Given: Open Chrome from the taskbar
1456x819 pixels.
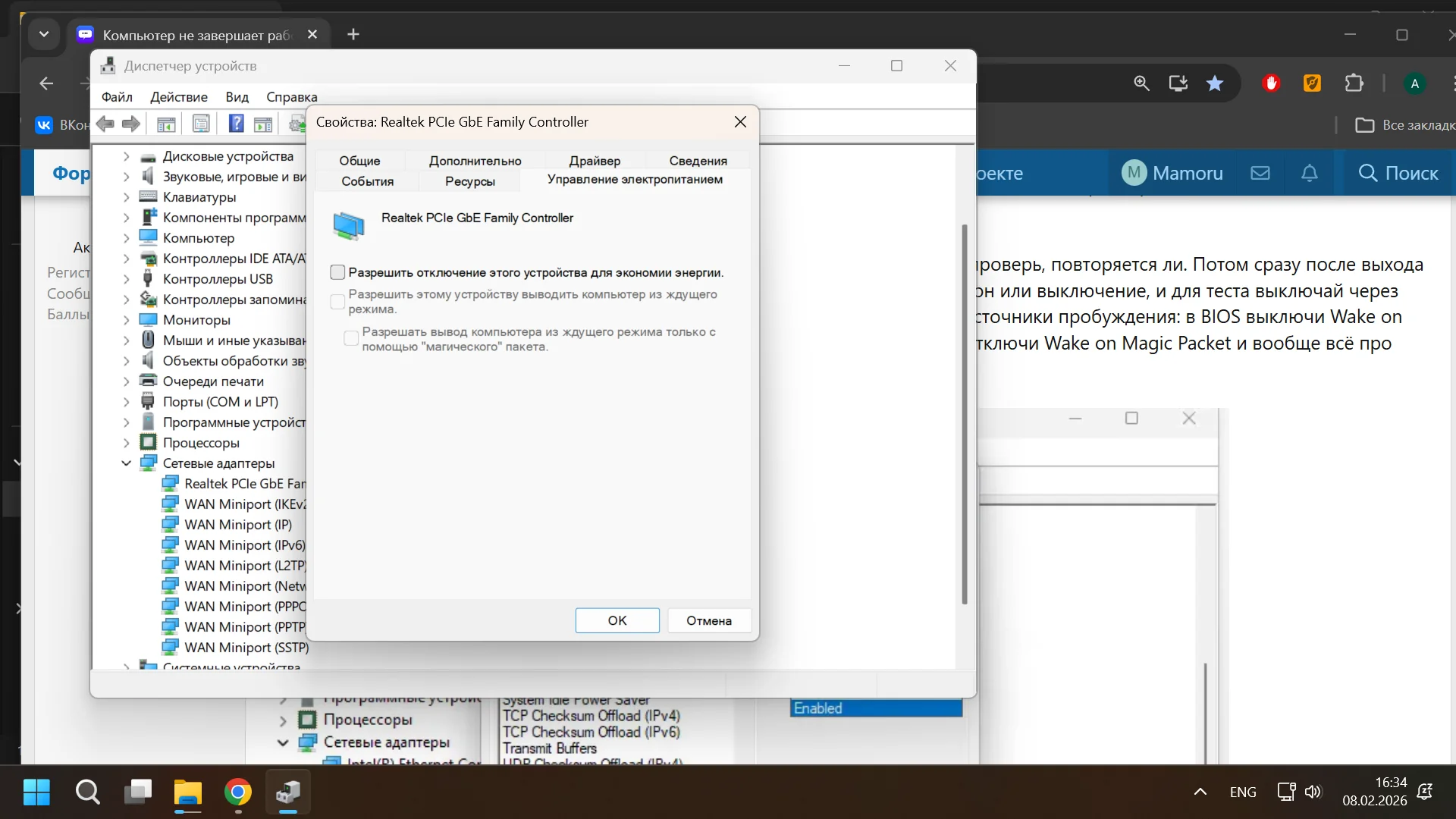Looking at the screenshot, I should point(238,792).
